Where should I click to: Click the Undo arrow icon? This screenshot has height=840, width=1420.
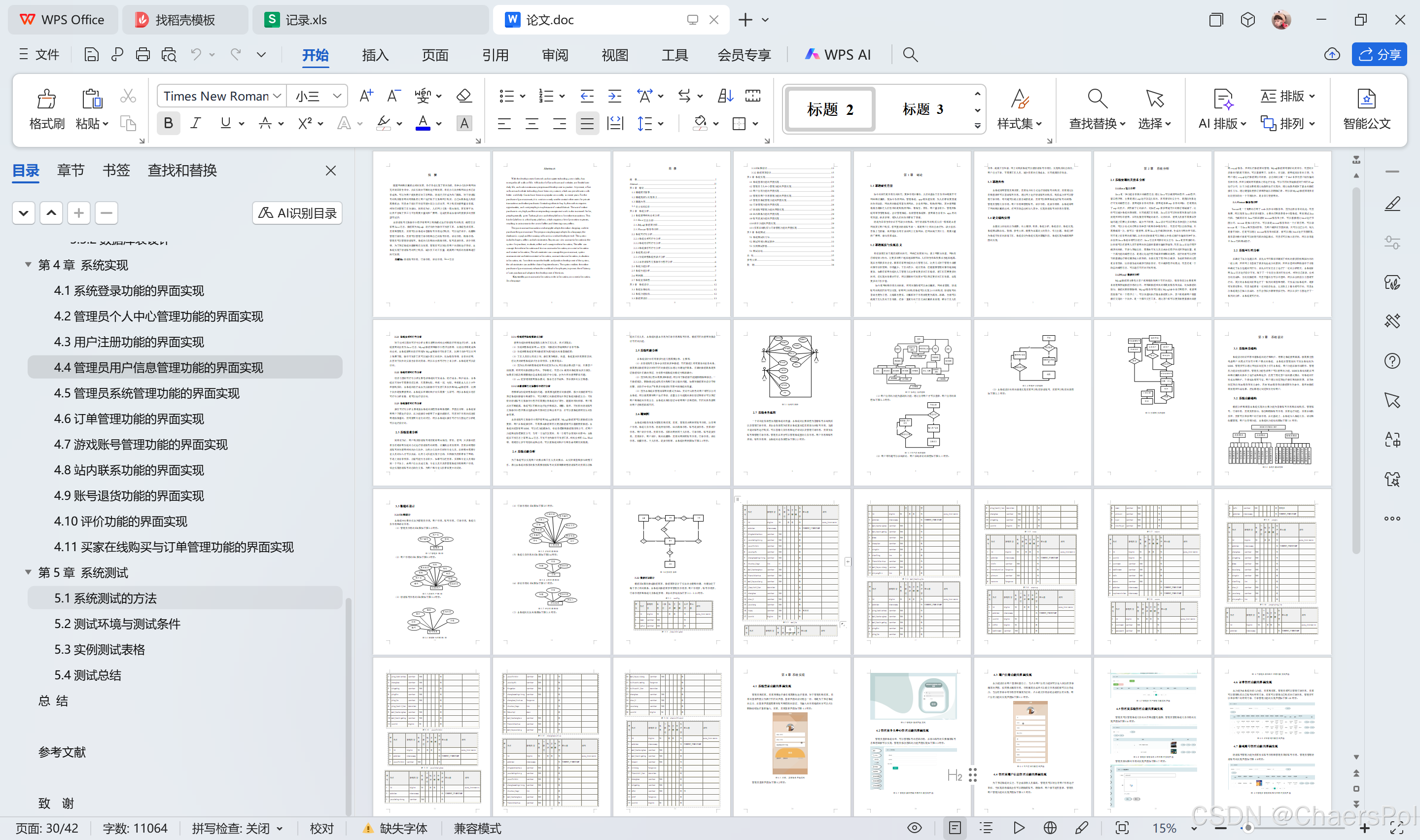click(196, 54)
